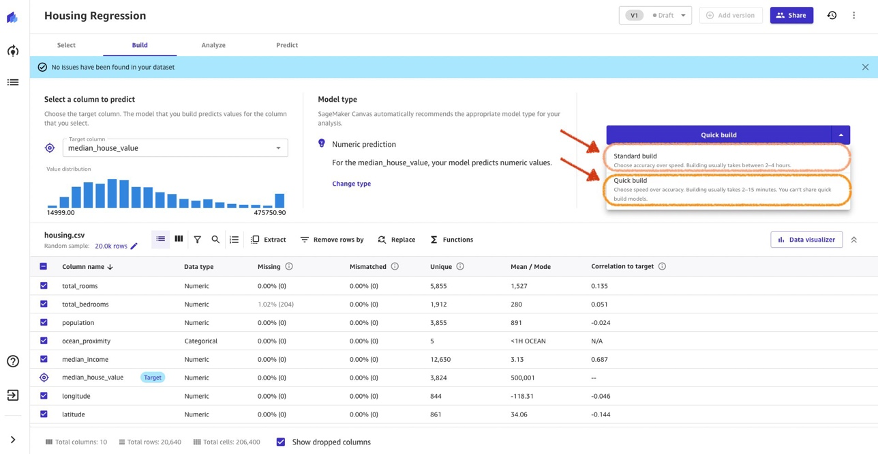Click info icon next to Unique
Viewport: 879px width, 454px height.
(460, 266)
